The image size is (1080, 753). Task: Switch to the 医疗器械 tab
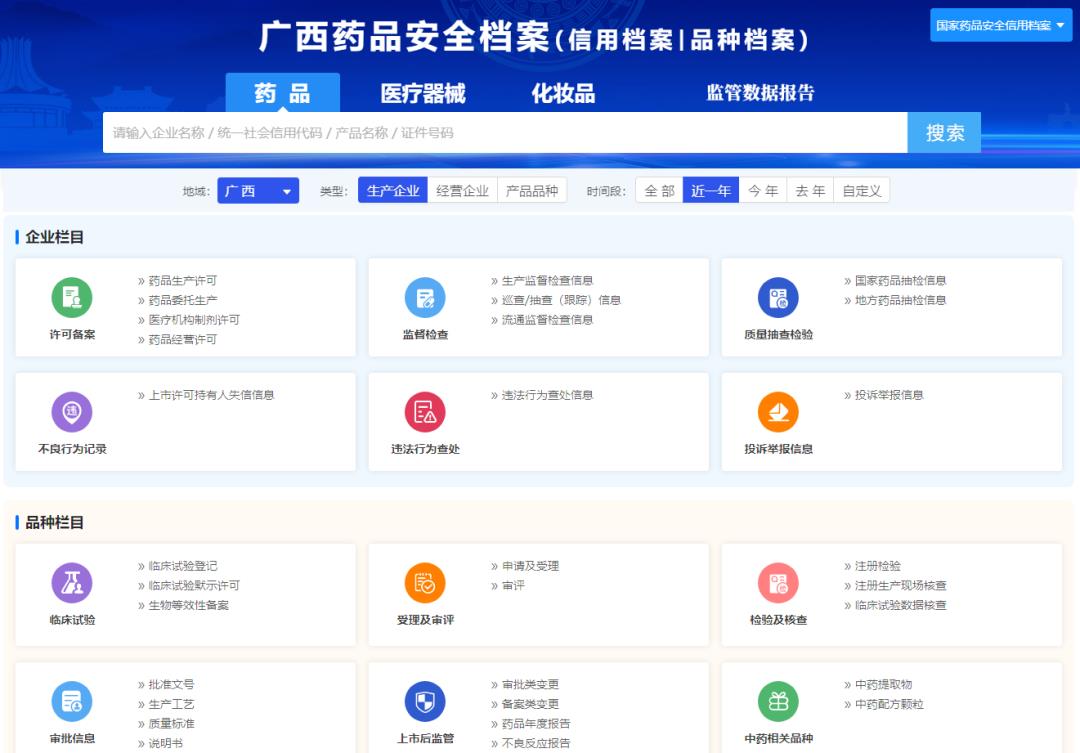423,94
